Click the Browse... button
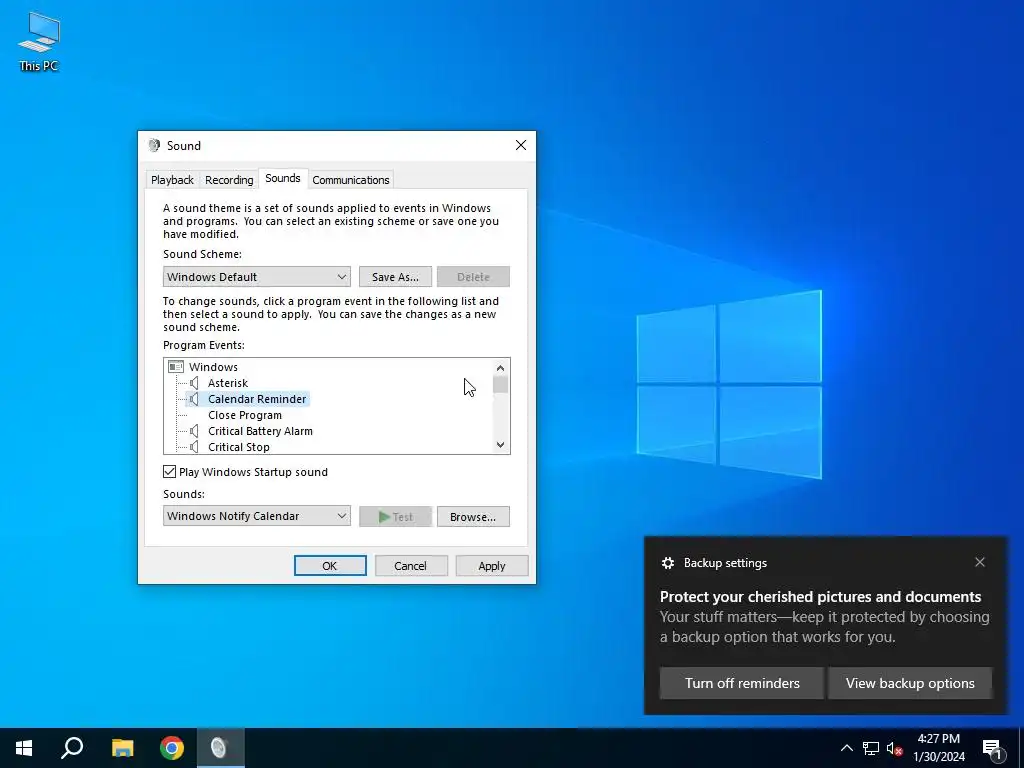Screen dimensions: 1024x768 click(x=473, y=517)
